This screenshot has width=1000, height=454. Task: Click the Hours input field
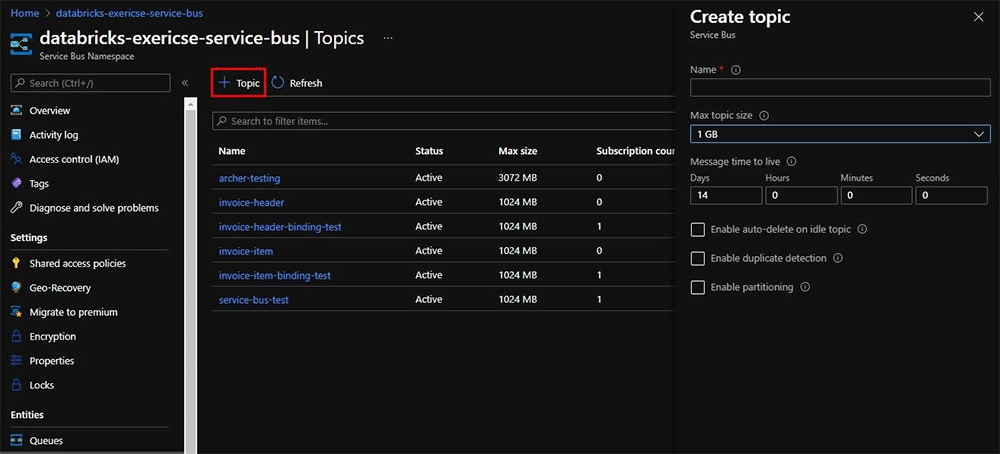[x=802, y=195]
